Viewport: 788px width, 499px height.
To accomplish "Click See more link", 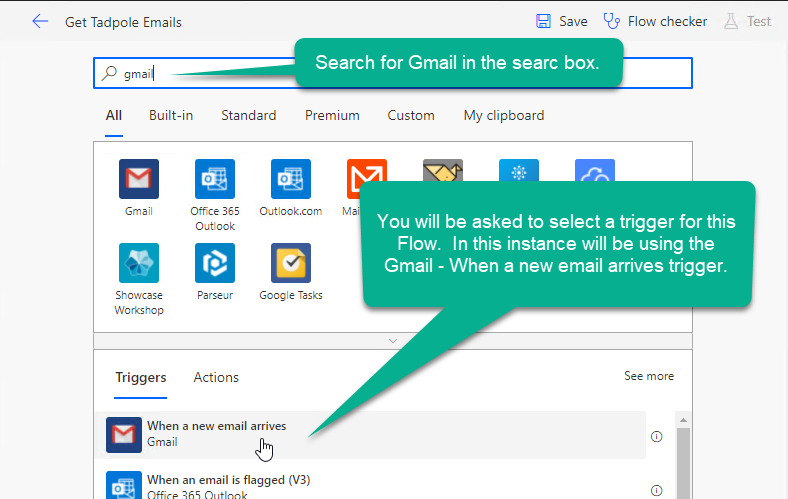I will 649,376.
